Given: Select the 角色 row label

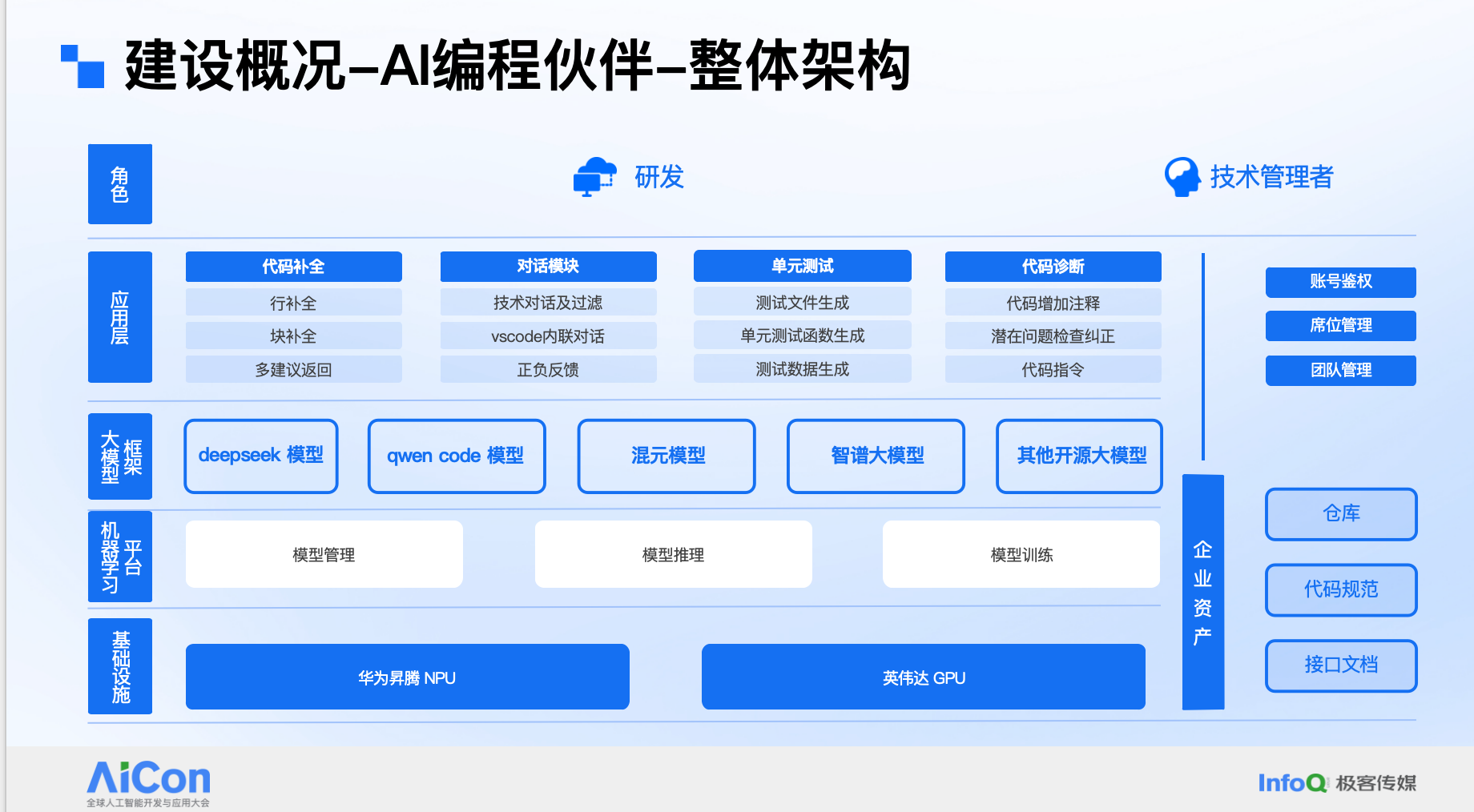Looking at the screenshot, I should point(120,184).
